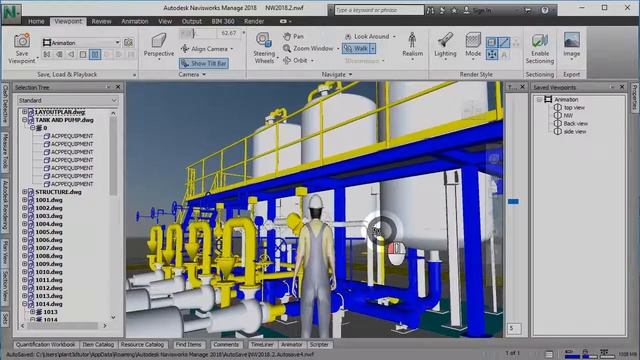Viewport: 640px width, 360px height.
Task: Open the Output ribbon tab
Action: coord(191,21)
